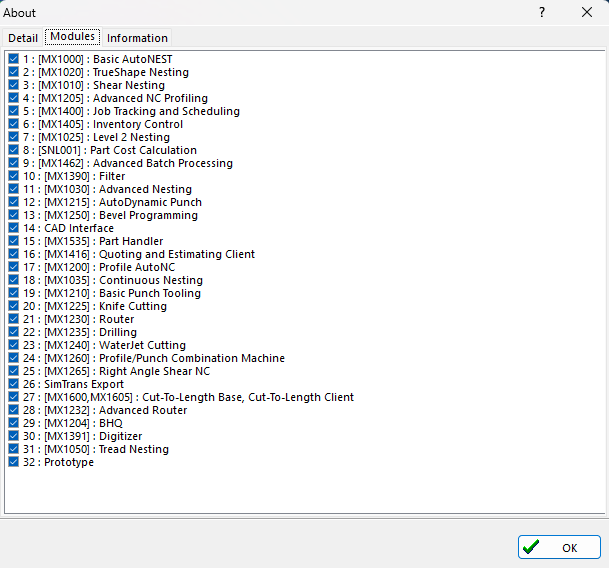Select the '[MX1020] : TrueShape Nesting' label

[x=113, y=72]
